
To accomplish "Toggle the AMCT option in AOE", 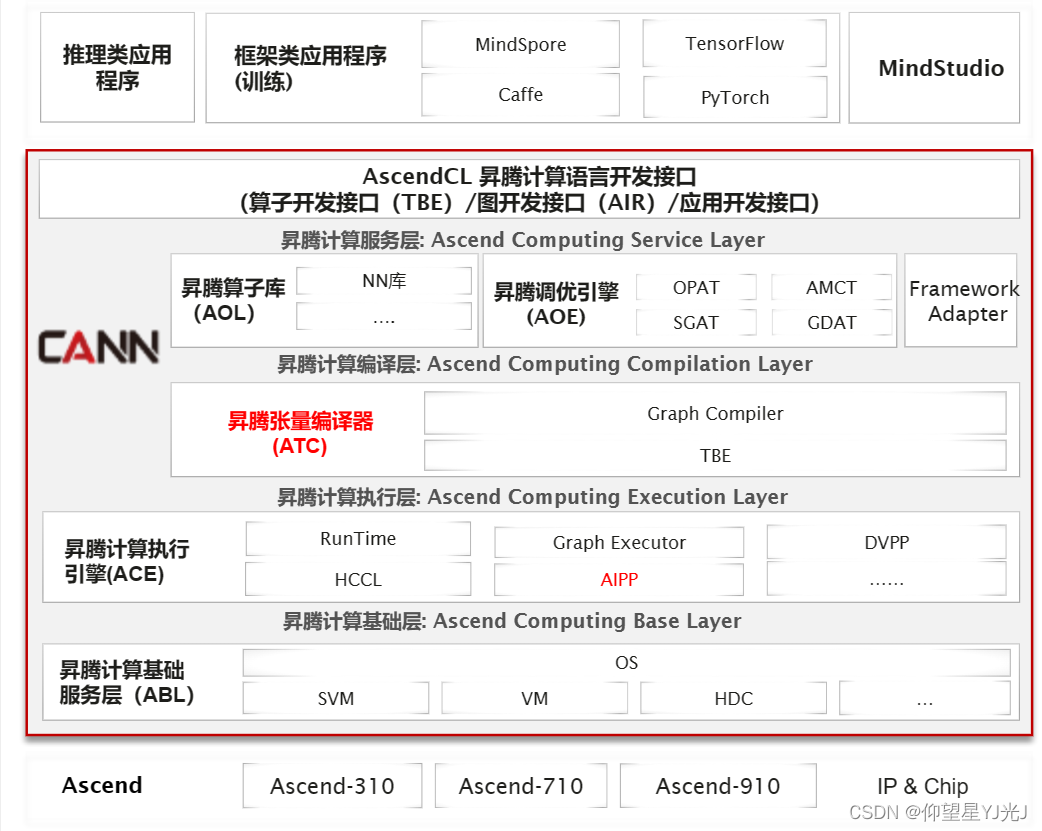I will click(832, 286).
